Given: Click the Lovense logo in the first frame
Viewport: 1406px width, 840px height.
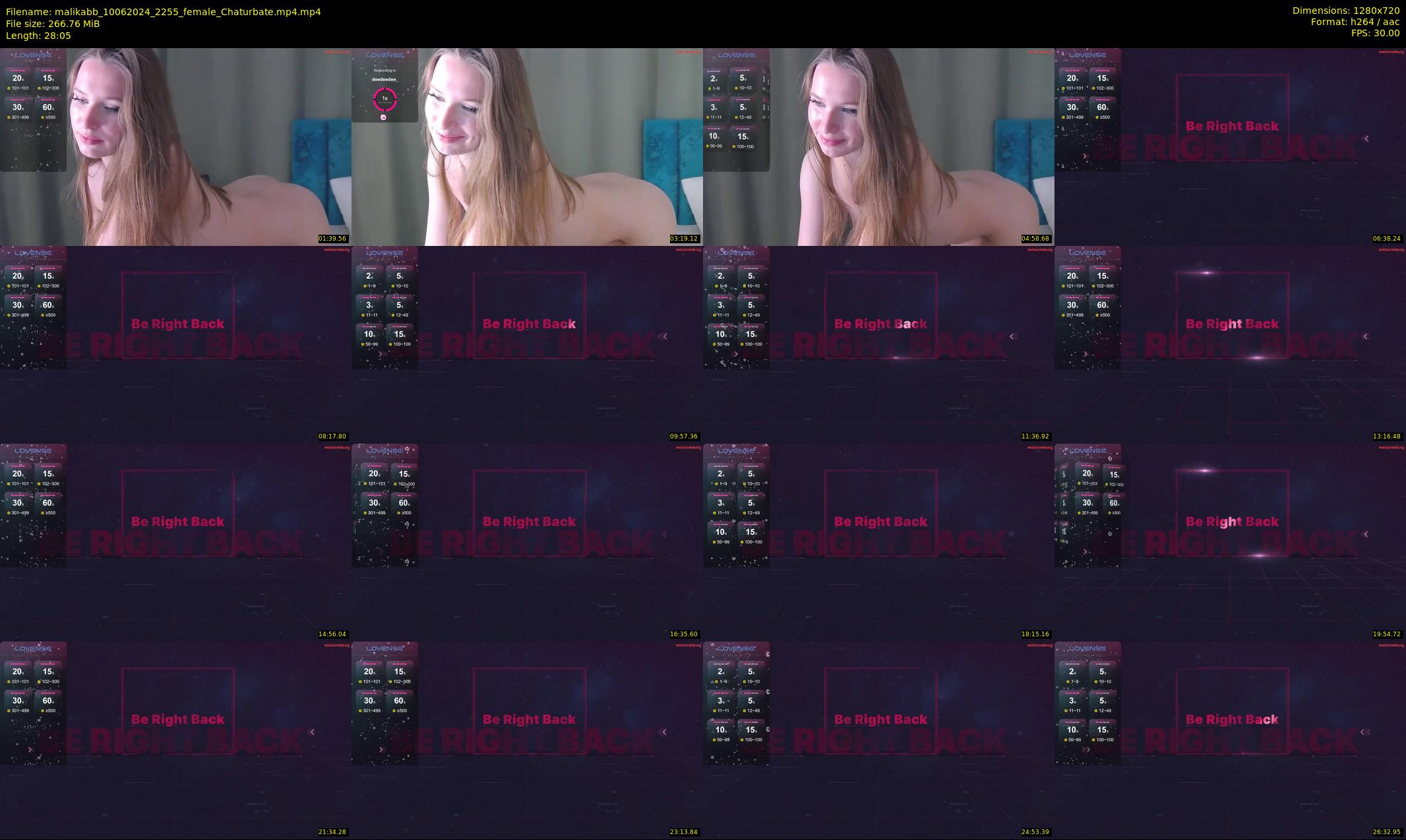Looking at the screenshot, I should tap(33, 55).
